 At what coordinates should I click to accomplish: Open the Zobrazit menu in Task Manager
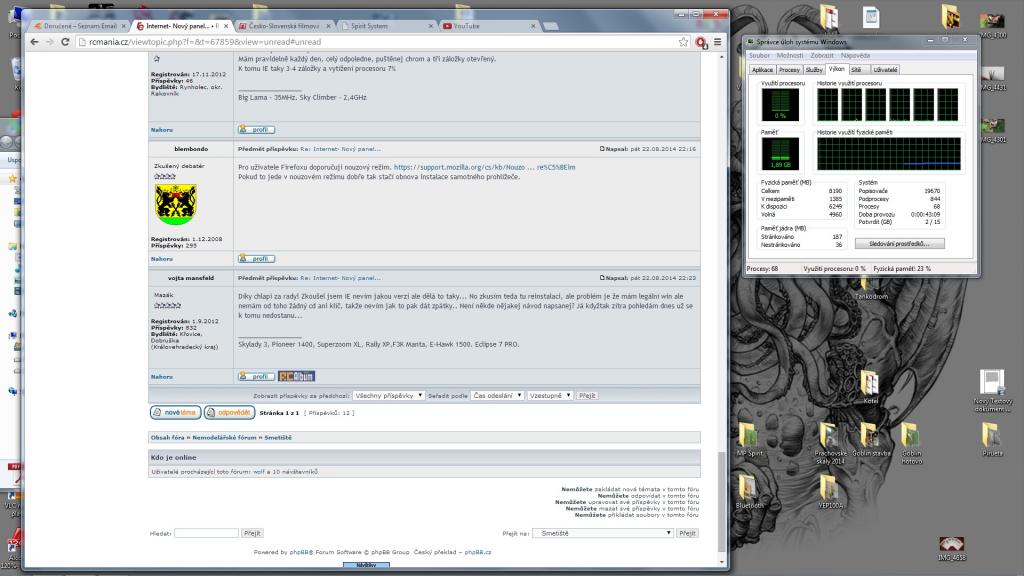(821, 56)
